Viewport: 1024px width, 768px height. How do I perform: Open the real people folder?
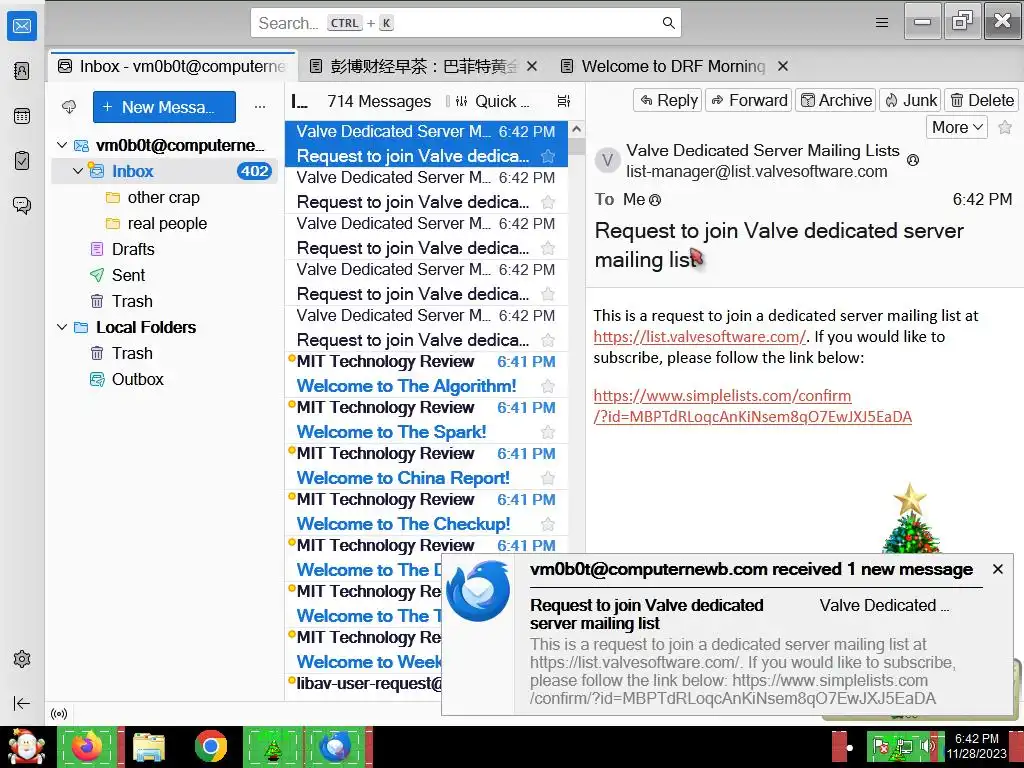tap(167, 223)
